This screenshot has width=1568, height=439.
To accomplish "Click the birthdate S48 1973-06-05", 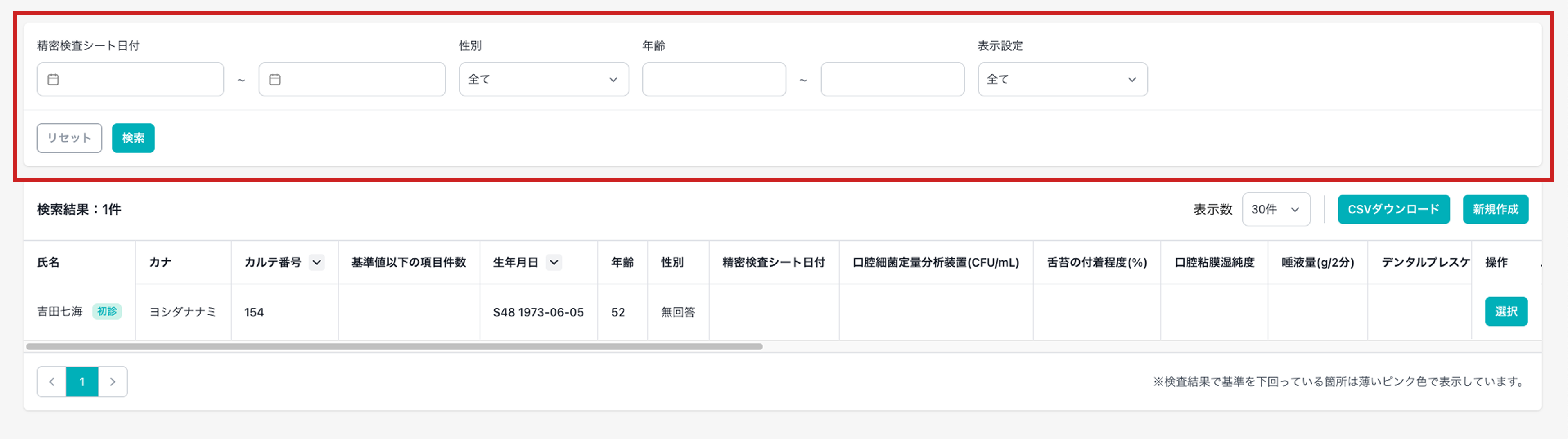I will click(x=538, y=313).
